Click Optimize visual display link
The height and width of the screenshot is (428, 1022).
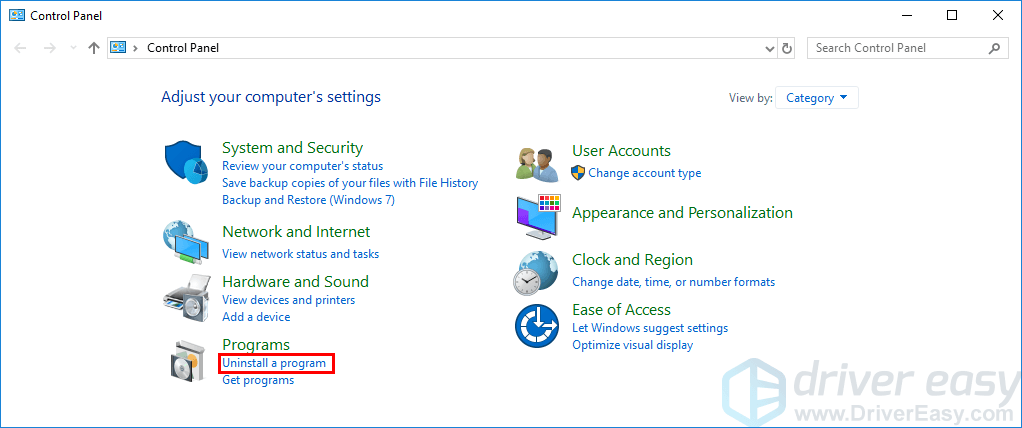(632, 345)
